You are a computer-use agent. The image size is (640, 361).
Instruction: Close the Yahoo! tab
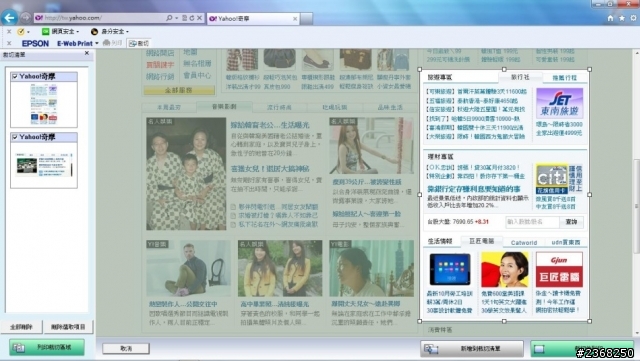pos(295,19)
